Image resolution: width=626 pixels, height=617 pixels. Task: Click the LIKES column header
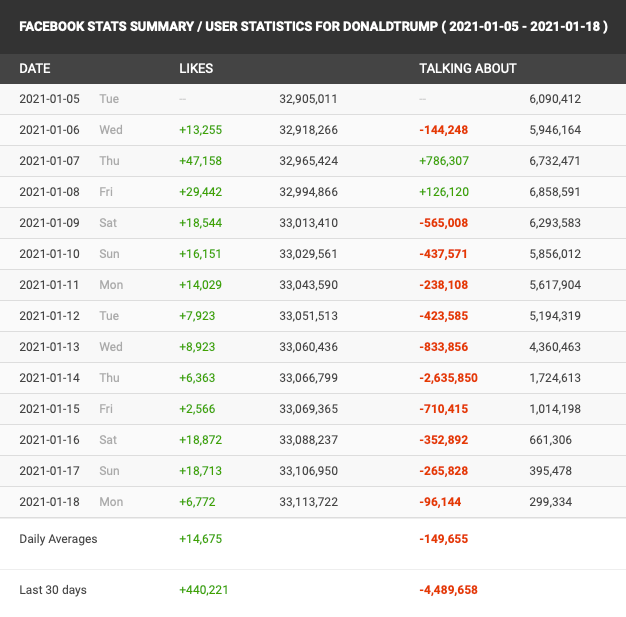pyautogui.click(x=196, y=68)
